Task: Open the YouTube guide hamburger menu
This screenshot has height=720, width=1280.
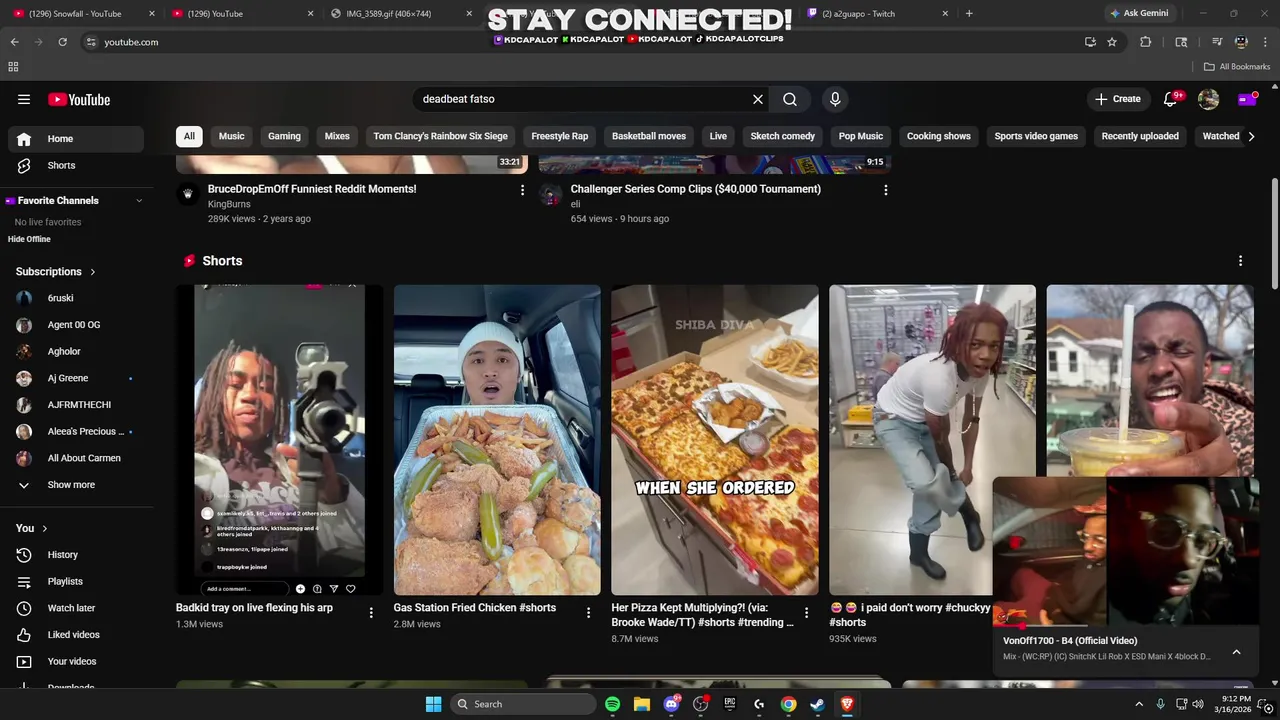Action: 24,99
